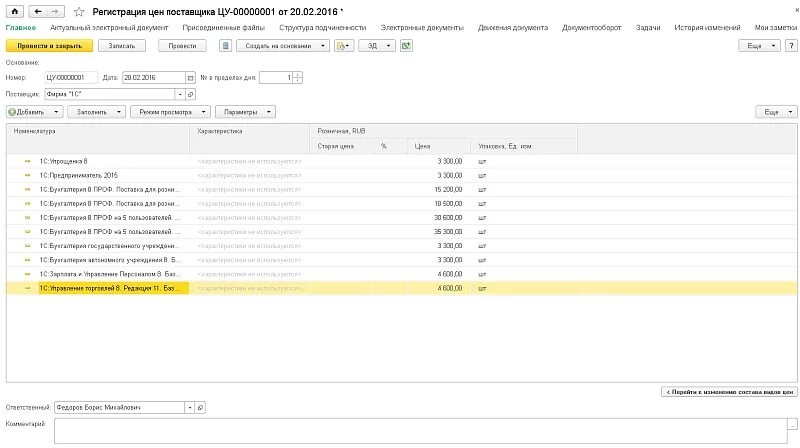Image resolution: width=800 pixels, height=448 pixels.
Task: Open the calendar picker for Дата
Action: point(190,78)
